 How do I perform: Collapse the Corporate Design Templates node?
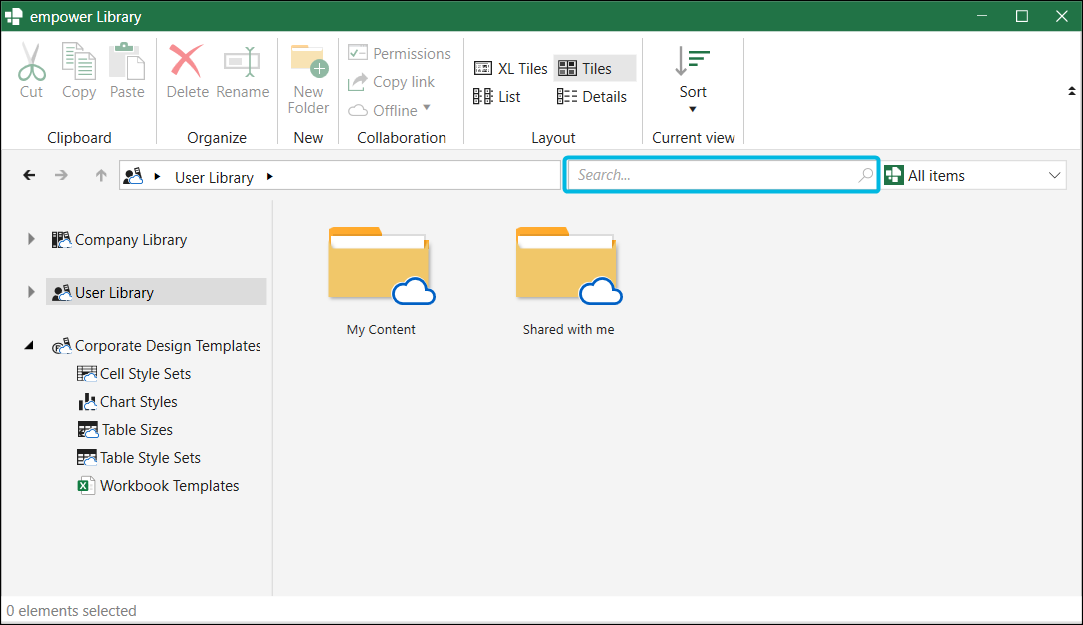coord(29,345)
